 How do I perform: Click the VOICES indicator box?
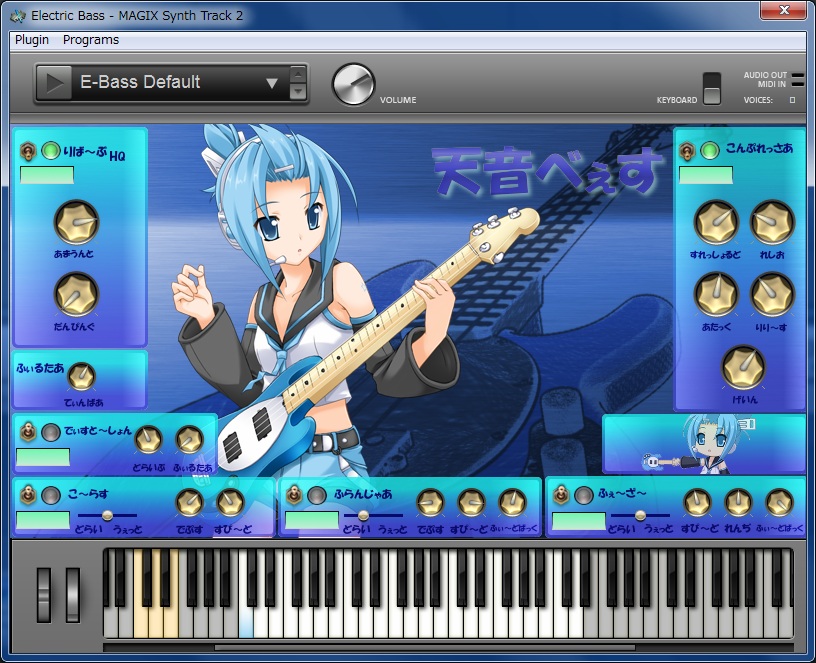(792, 100)
